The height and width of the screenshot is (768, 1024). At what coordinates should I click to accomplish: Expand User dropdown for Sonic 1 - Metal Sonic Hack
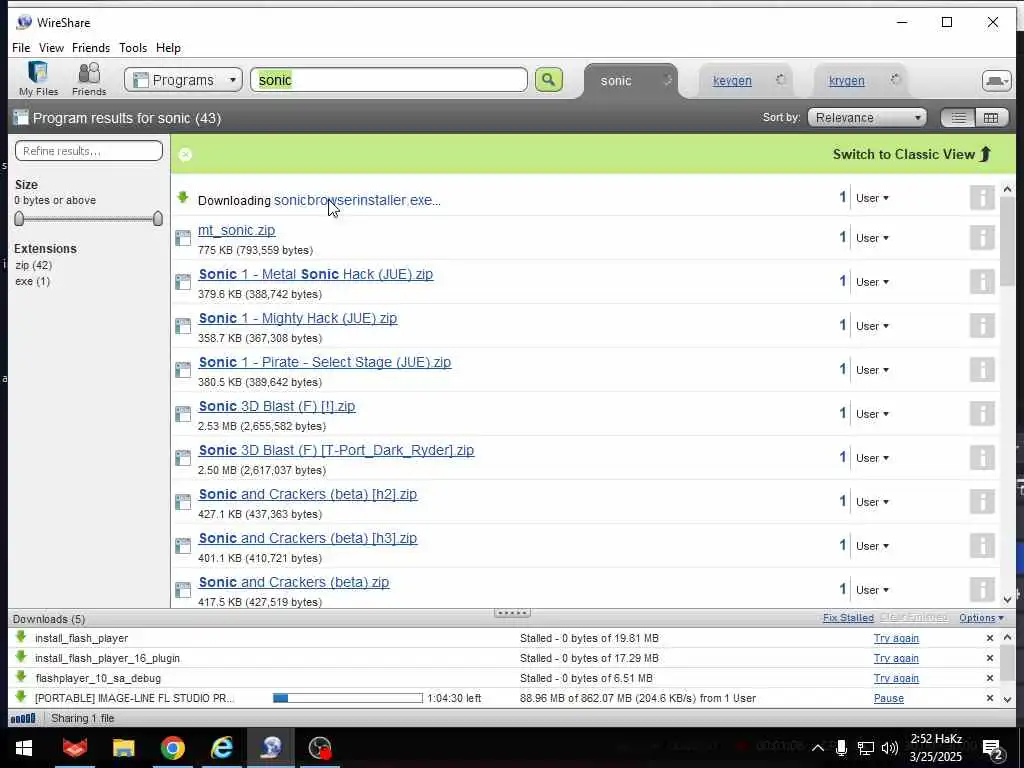872,282
